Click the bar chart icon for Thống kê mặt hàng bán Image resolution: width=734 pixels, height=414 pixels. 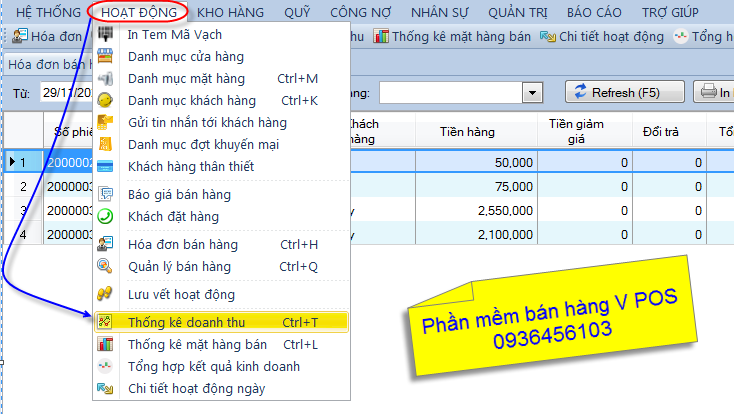point(105,345)
